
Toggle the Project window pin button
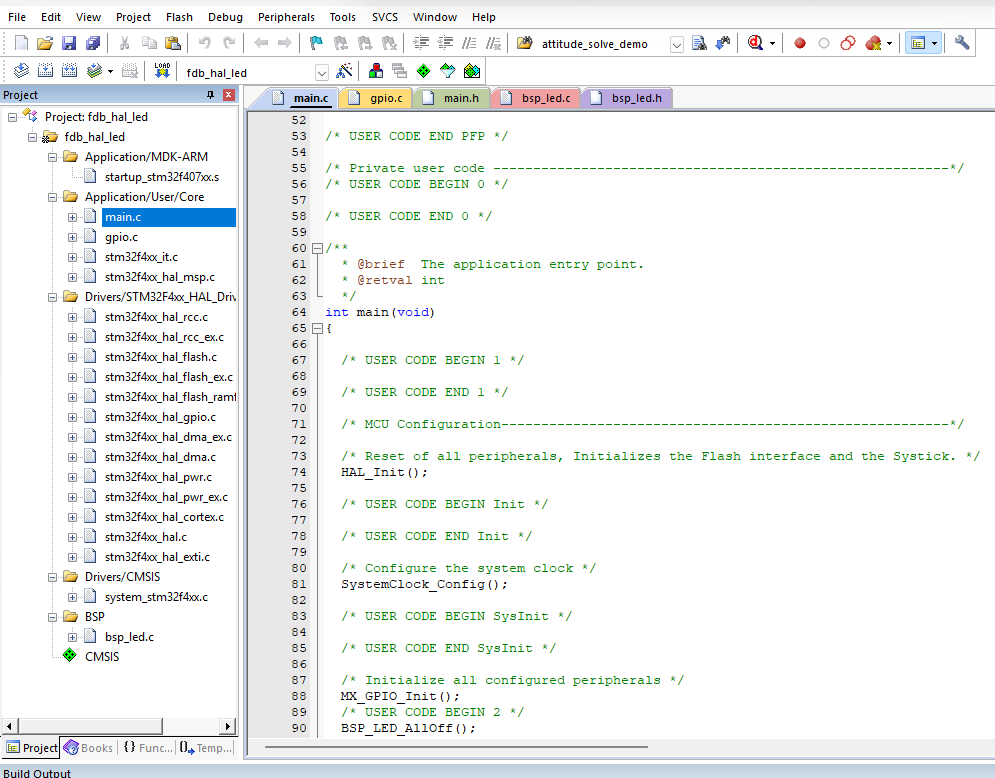click(x=210, y=95)
